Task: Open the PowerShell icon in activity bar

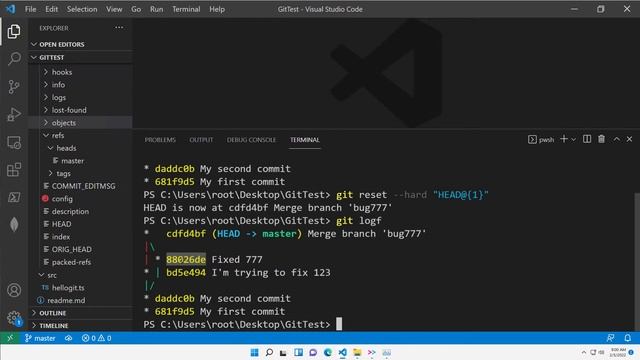Action: [x=14, y=198]
